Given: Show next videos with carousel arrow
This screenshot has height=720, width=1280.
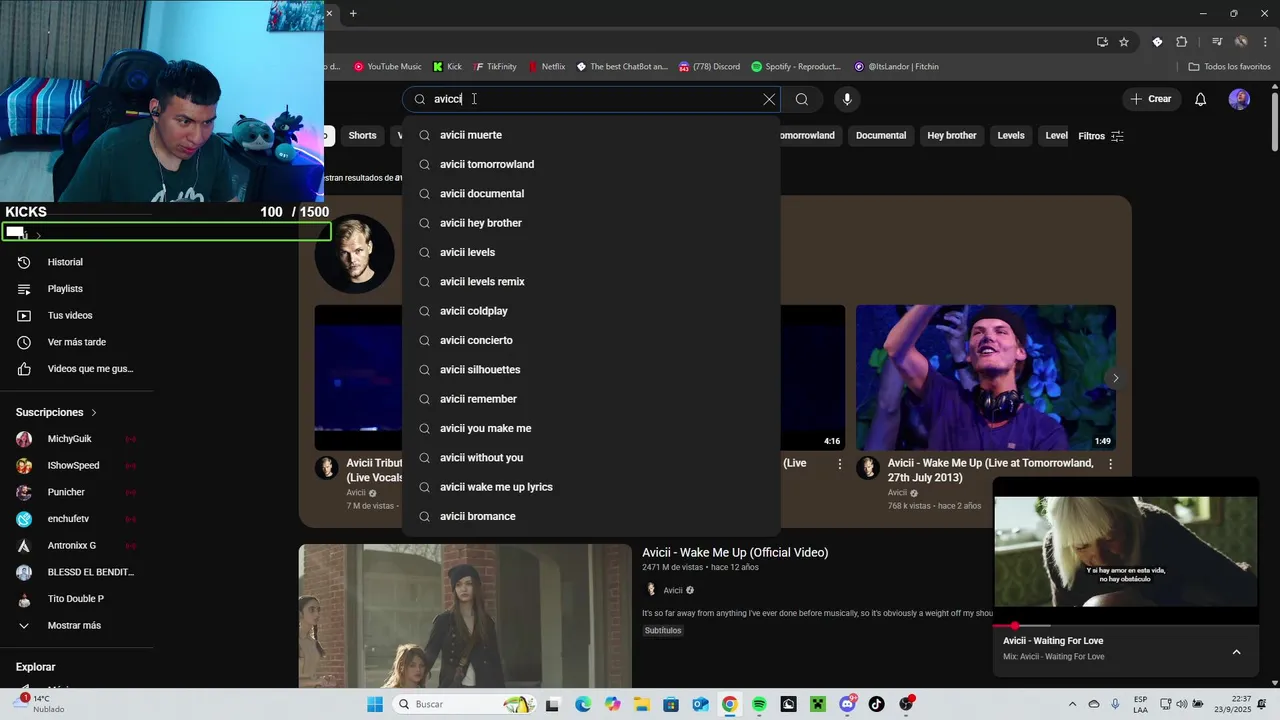Looking at the screenshot, I should pyautogui.click(x=1115, y=378).
